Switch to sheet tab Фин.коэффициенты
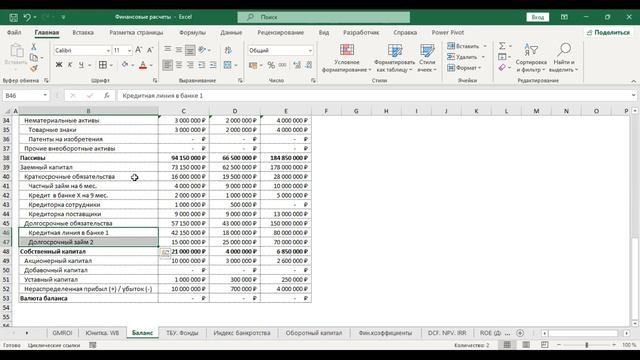Screen dimensions: 640x360 pyautogui.click(x=385, y=333)
